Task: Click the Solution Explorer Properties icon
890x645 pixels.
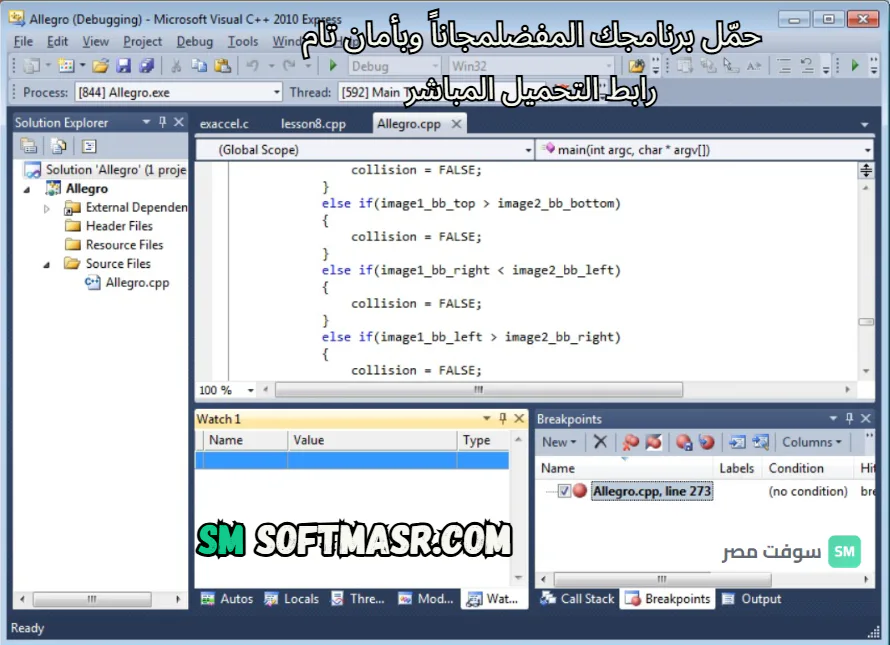Action: pos(28,146)
